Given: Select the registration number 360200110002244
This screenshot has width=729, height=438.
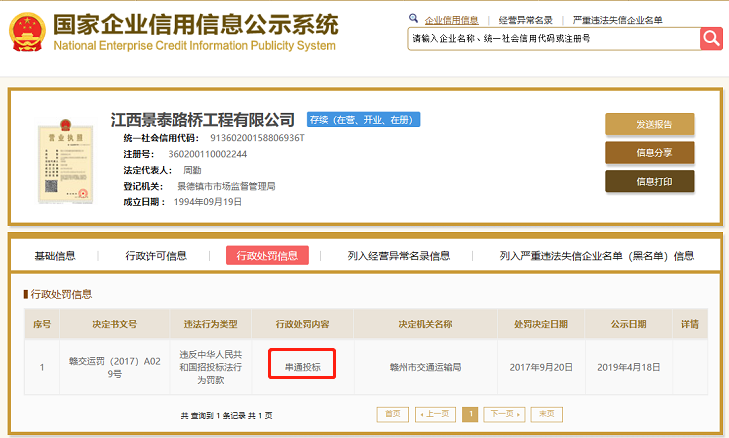Looking at the screenshot, I should [207, 154].
